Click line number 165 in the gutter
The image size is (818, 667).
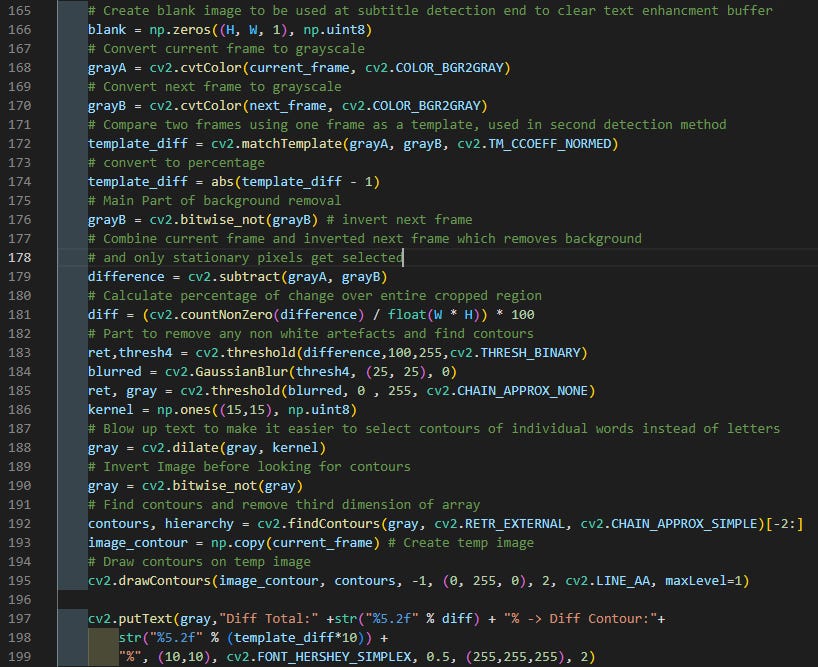tap(19, 10)
